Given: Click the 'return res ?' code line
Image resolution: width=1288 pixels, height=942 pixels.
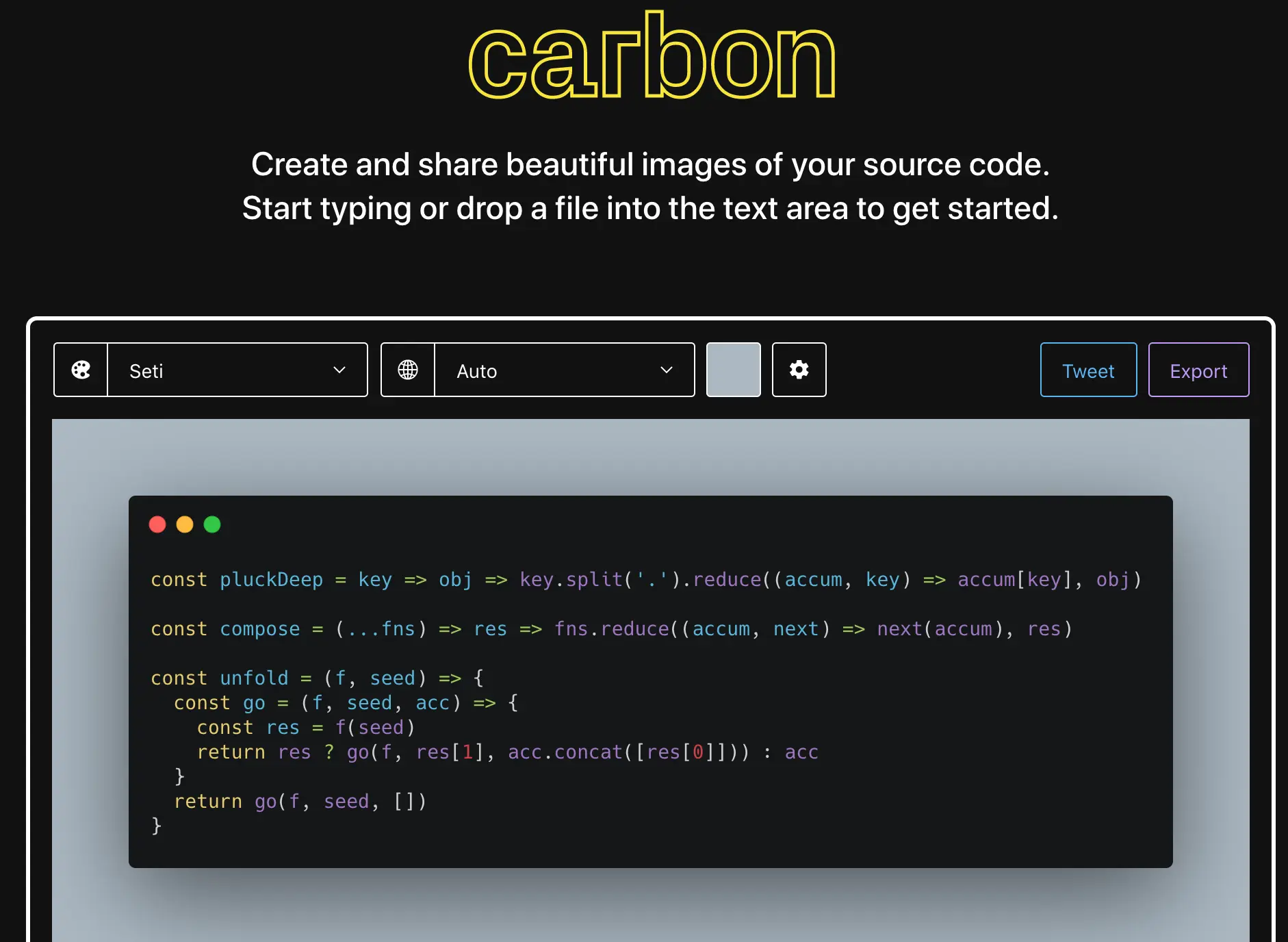Looking at the screenshot, I should tap(508, 752).
